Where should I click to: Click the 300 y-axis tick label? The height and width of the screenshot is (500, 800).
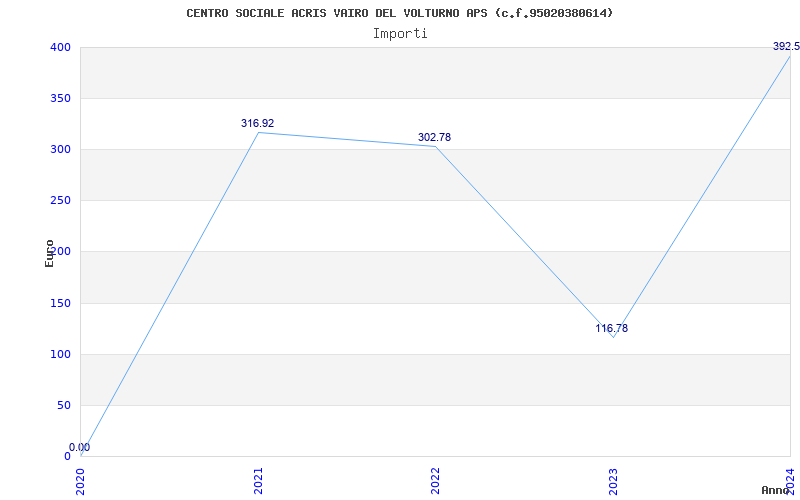click(60, 149)
